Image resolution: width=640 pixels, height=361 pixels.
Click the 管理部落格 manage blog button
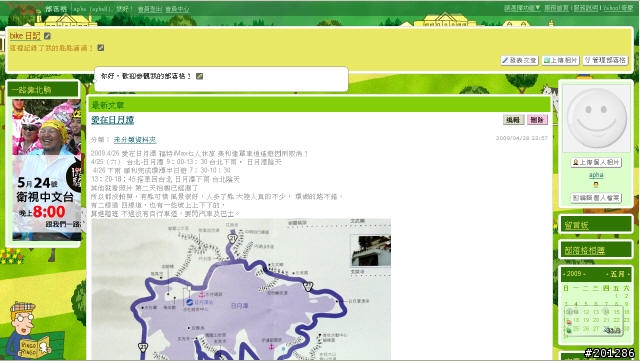pos(605,60)
